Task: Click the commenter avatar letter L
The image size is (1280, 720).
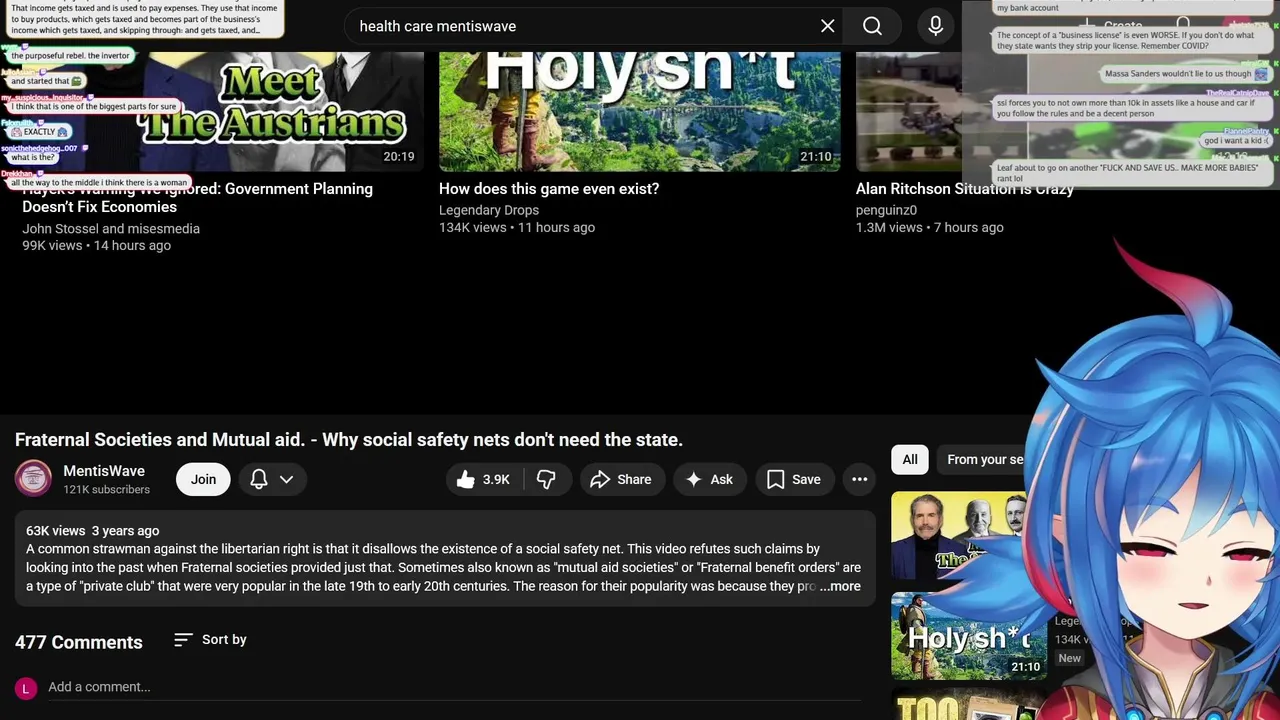Action: 26,688
